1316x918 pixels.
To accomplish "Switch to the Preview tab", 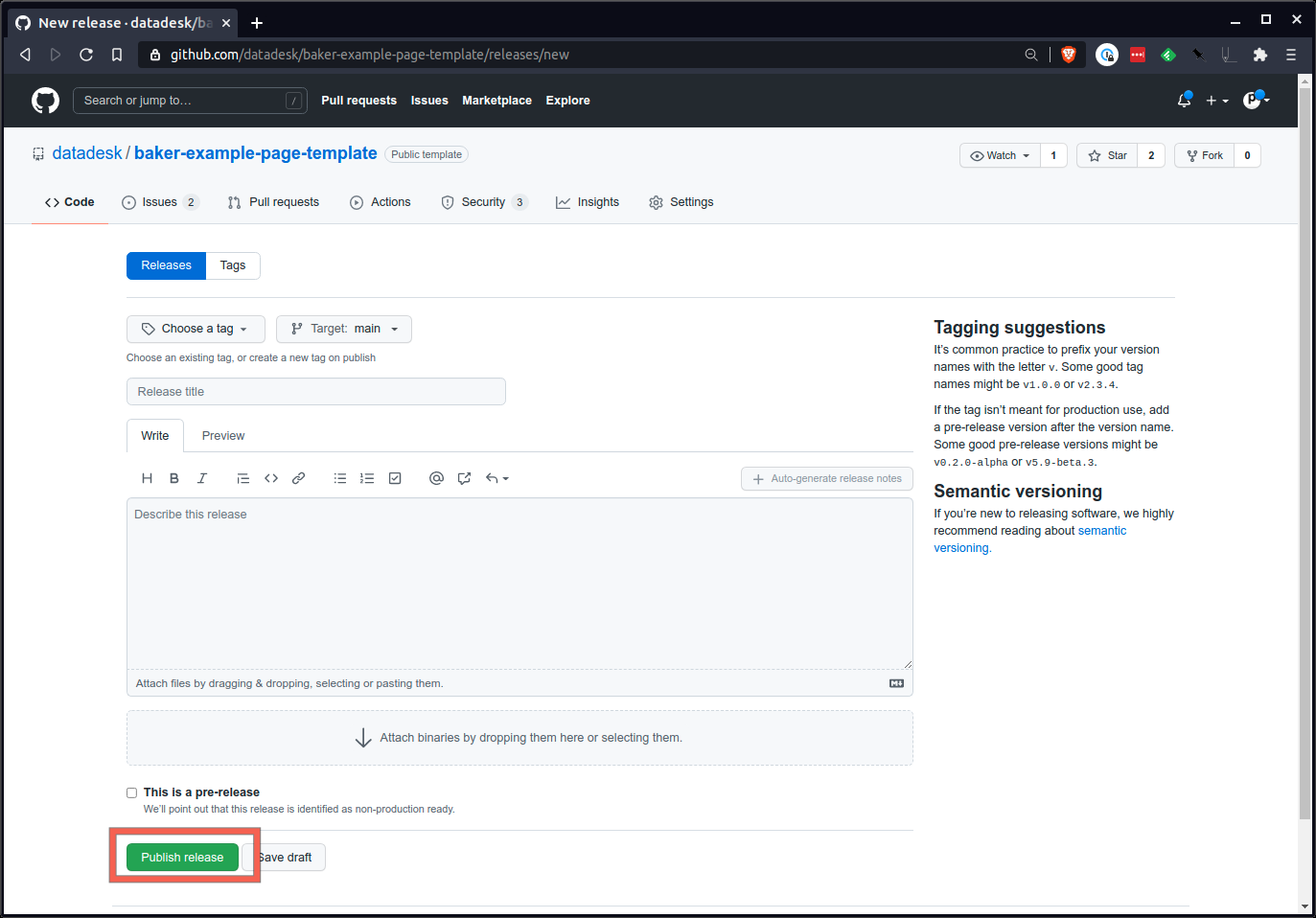I will pos(223,436).
